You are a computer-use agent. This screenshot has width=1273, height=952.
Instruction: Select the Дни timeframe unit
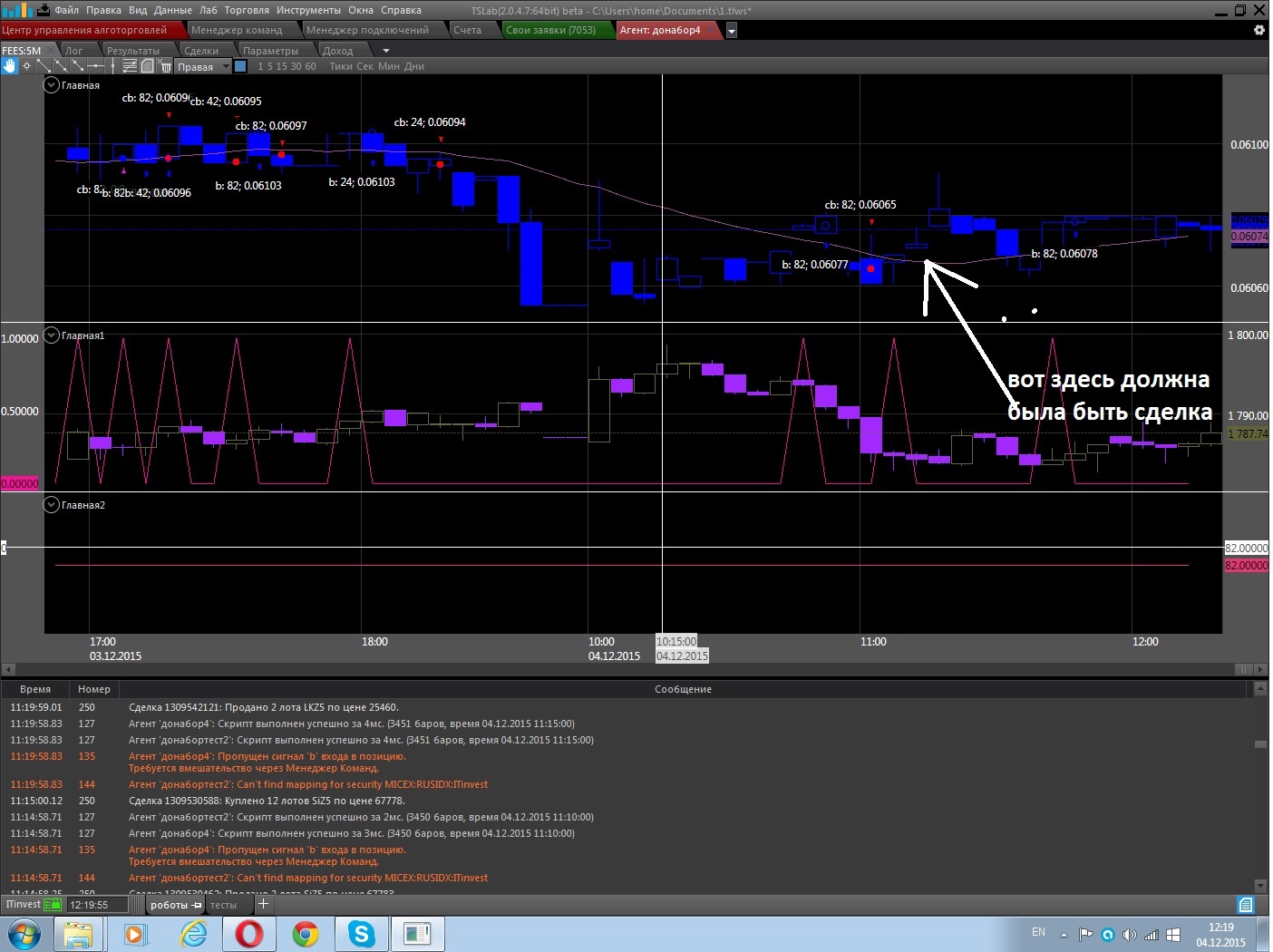click(414, 66)
